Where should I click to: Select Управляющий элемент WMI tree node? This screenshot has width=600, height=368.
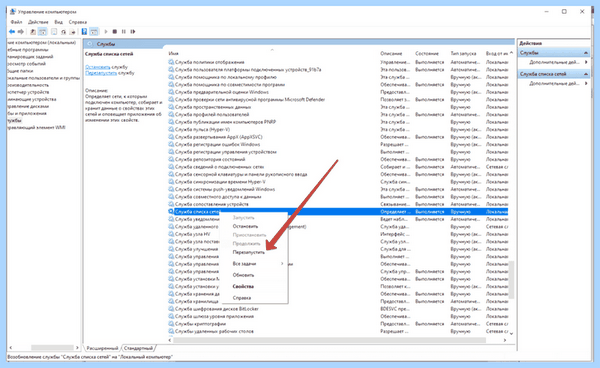coord(37,127)
